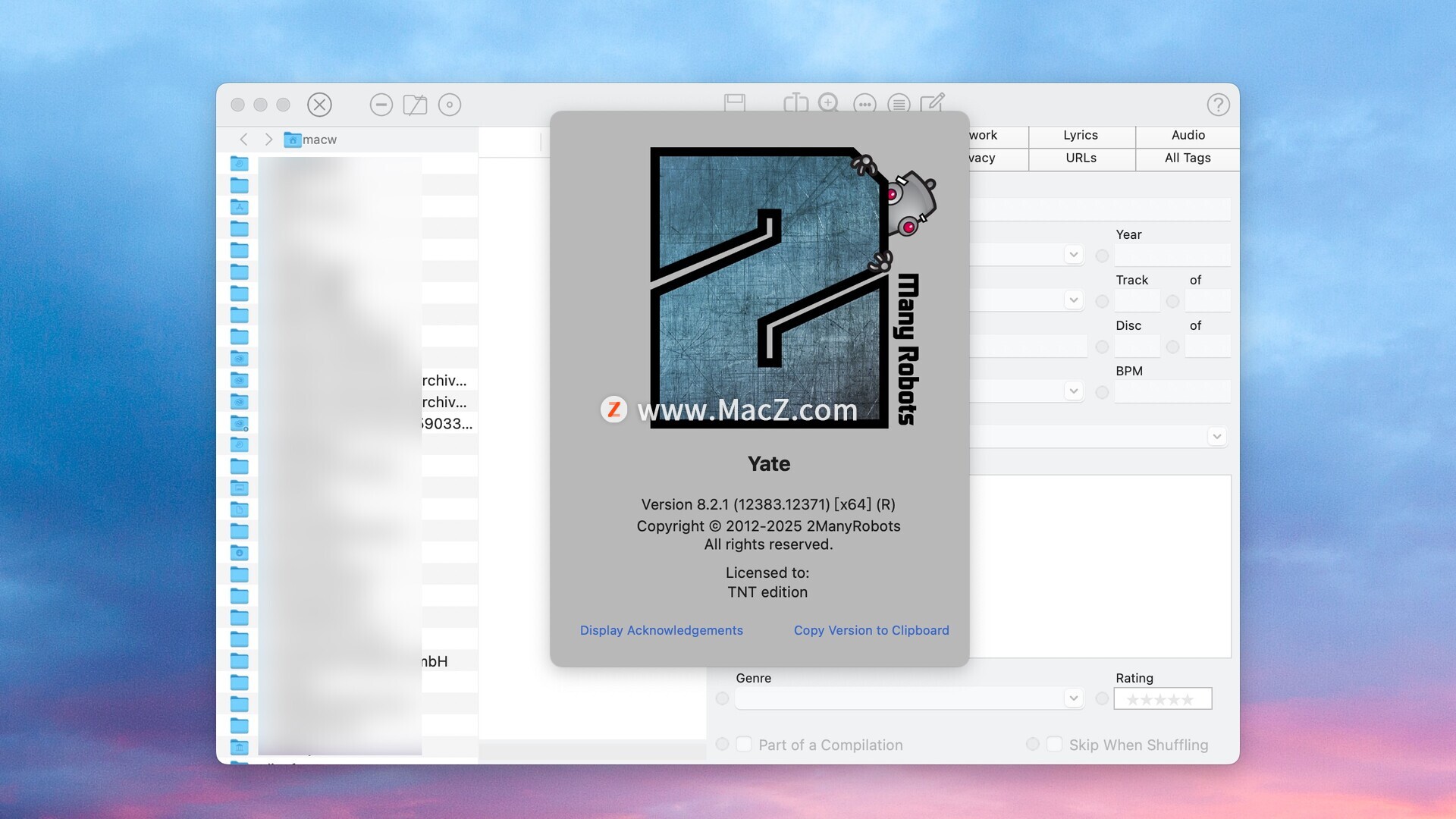The width and height of the screenshot is (1456, 819).
Task: Toggle the Disc 'of' indicator circle
Action: click(x=1172, y=347)
